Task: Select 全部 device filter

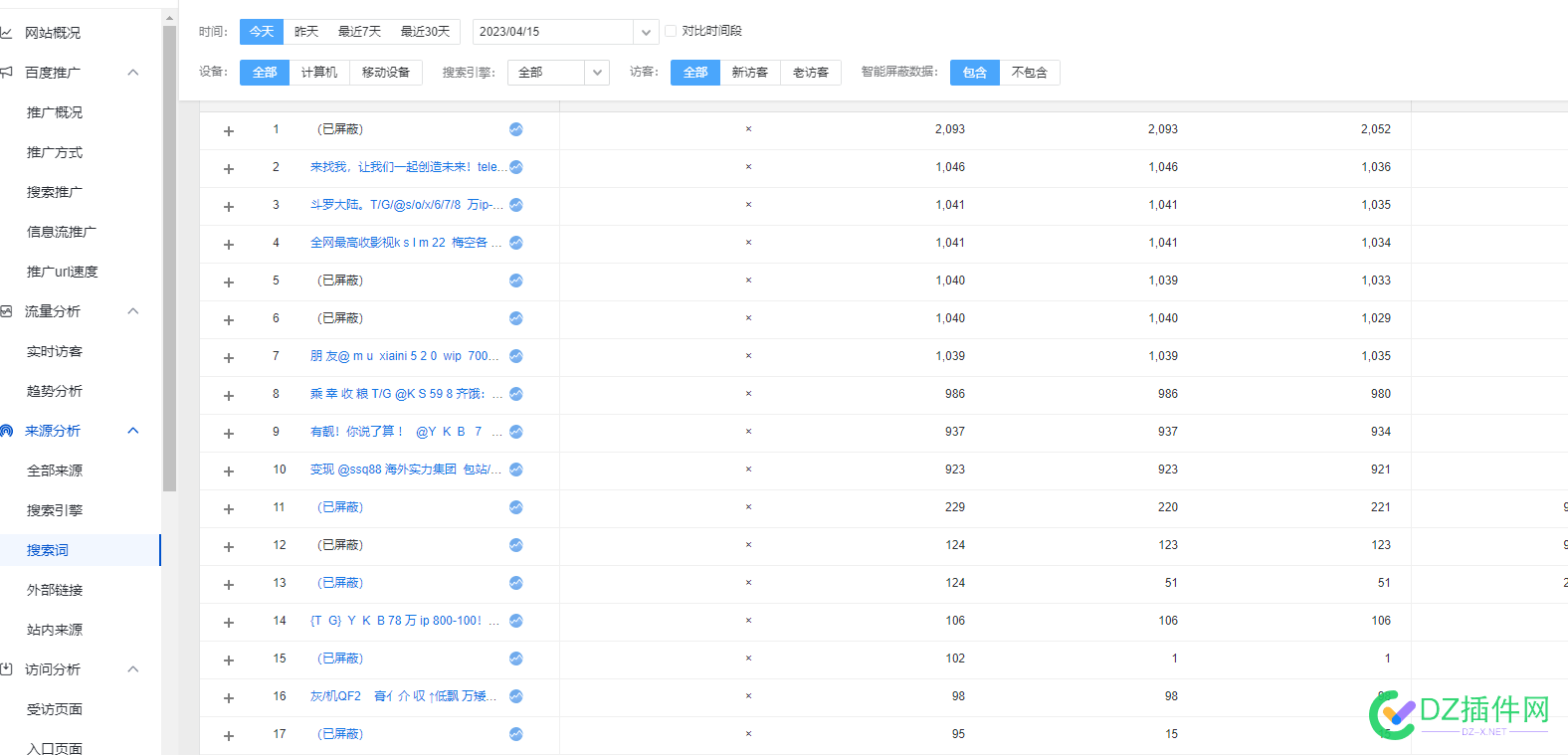Action: tap(265, 73)
